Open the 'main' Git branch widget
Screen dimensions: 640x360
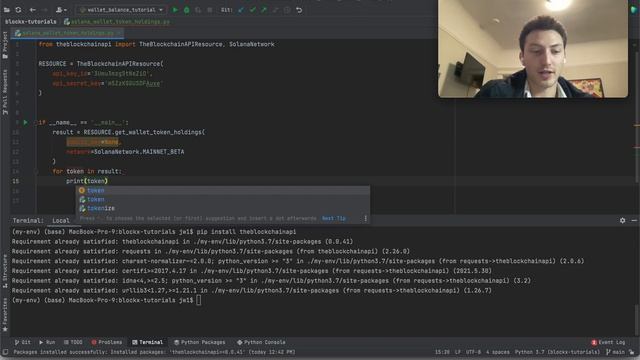point(616,352)
